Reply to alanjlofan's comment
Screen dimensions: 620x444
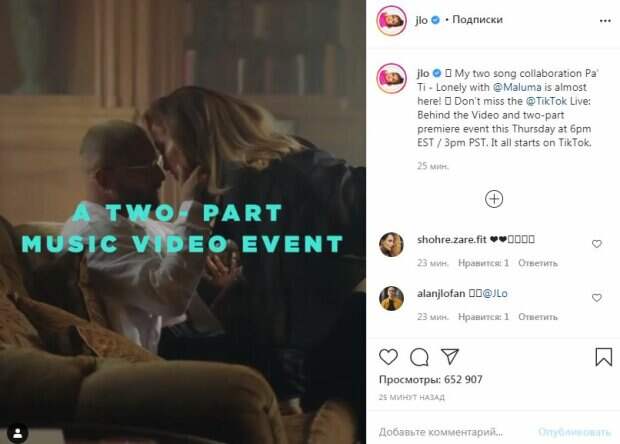pos(538,317)
